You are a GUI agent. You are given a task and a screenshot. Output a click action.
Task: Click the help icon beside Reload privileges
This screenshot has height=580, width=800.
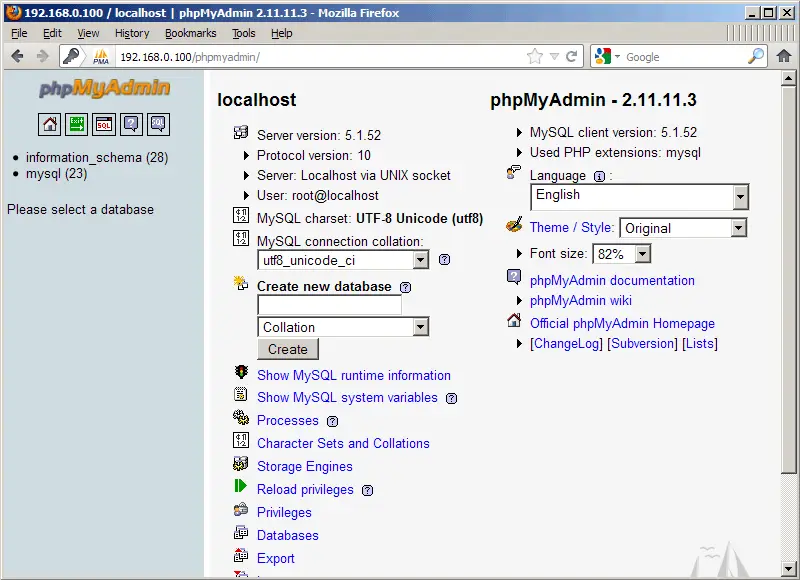(x=367, y=490)
